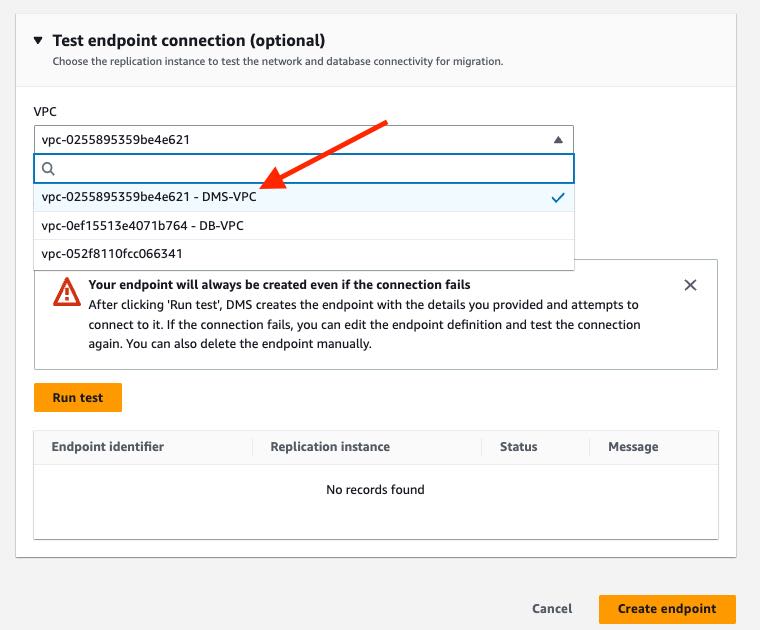Collapse the Test endpoint connection section
Screen dimensions: 760x630
pyautogui.click(x=38, y=40)
